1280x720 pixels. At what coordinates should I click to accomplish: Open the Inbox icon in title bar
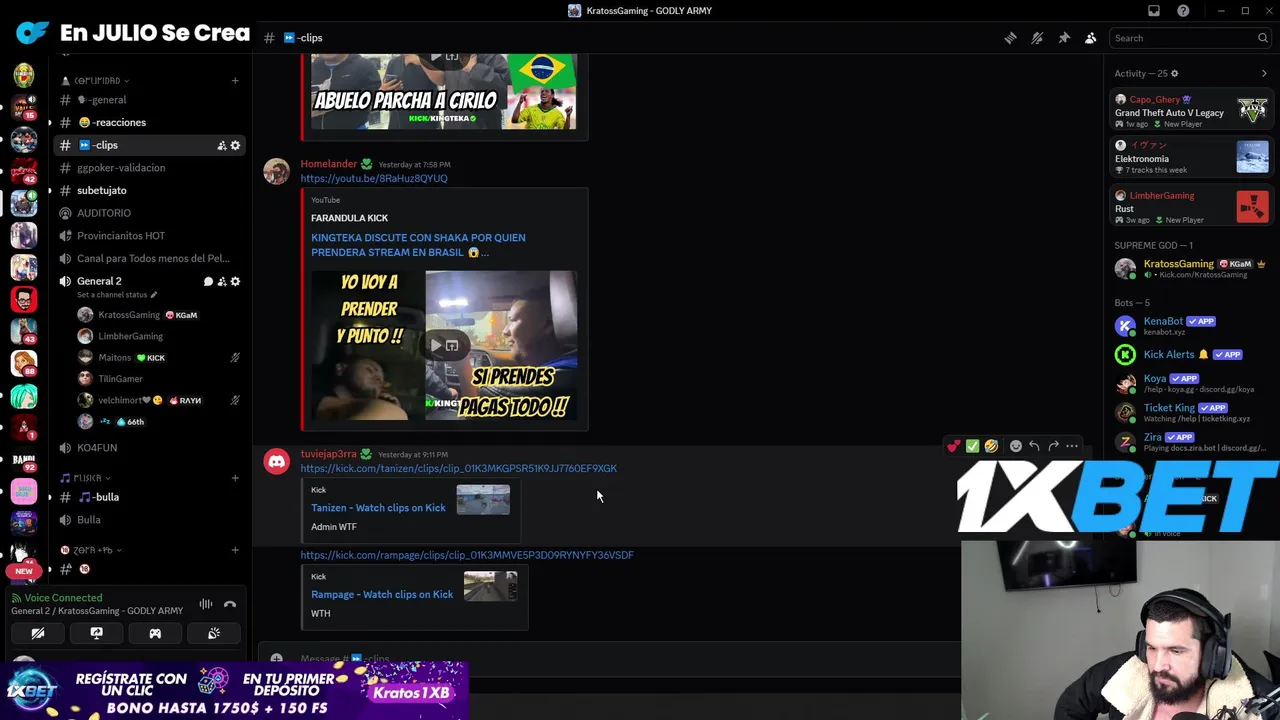1154,11
